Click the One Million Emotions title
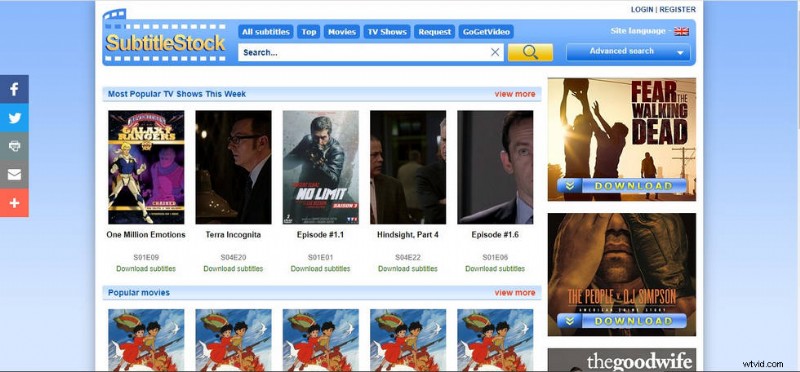800x372 pixels. [146, 235]
